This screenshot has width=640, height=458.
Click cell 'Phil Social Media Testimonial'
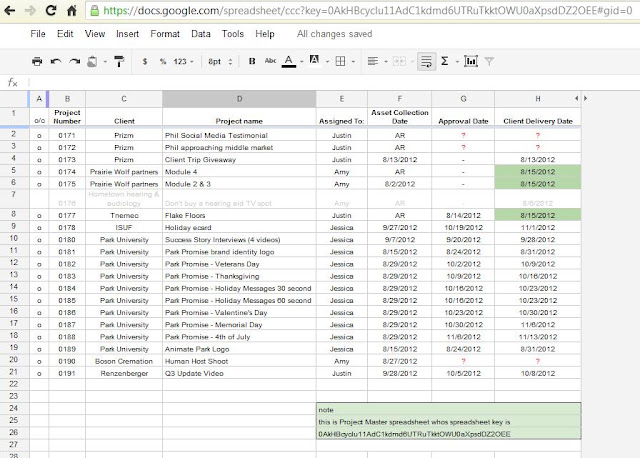click(x=239, y=135)
